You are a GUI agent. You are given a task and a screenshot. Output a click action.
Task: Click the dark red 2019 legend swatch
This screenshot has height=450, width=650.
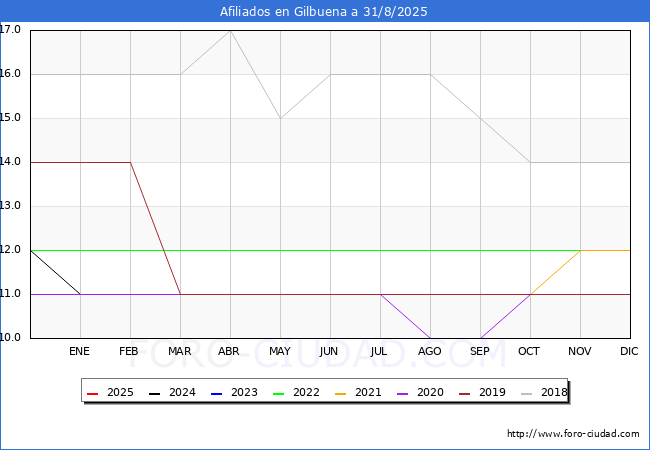[465, 393]
